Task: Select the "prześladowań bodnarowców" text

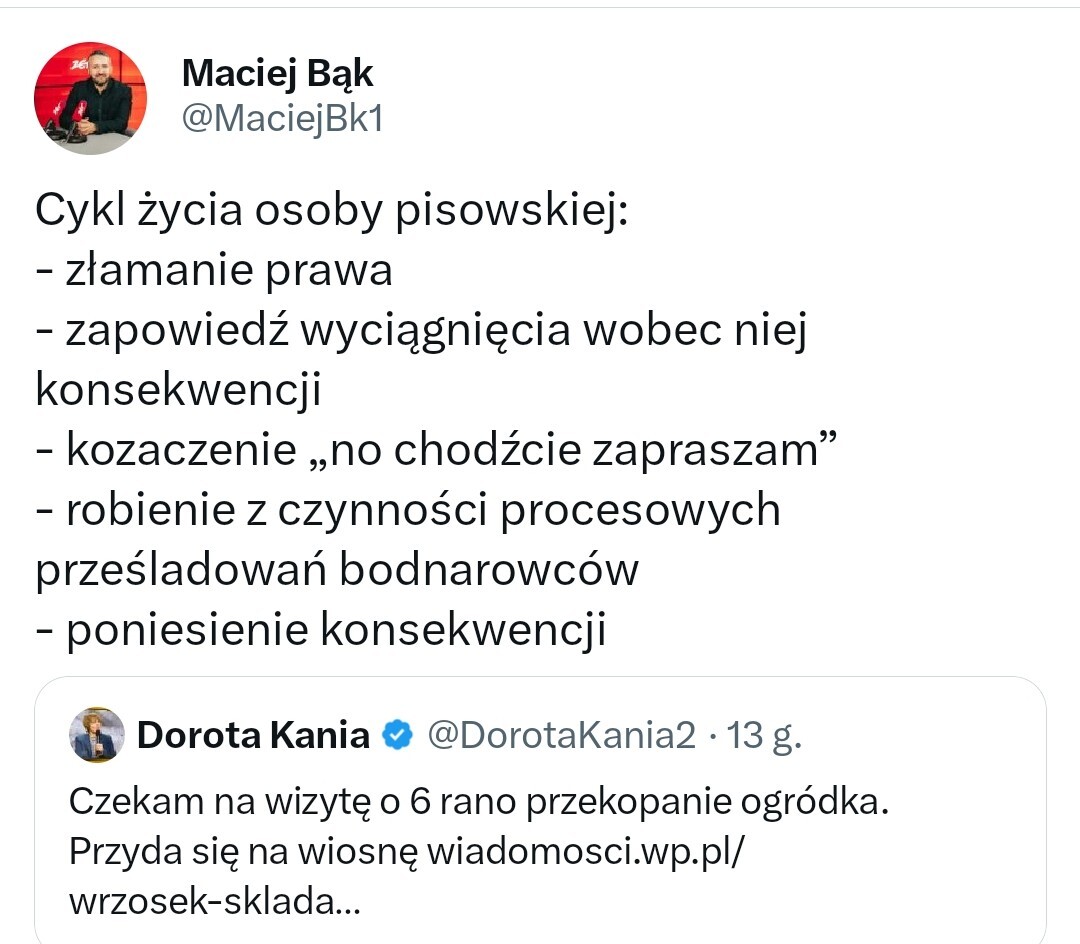Action: [x=336, y=570]
